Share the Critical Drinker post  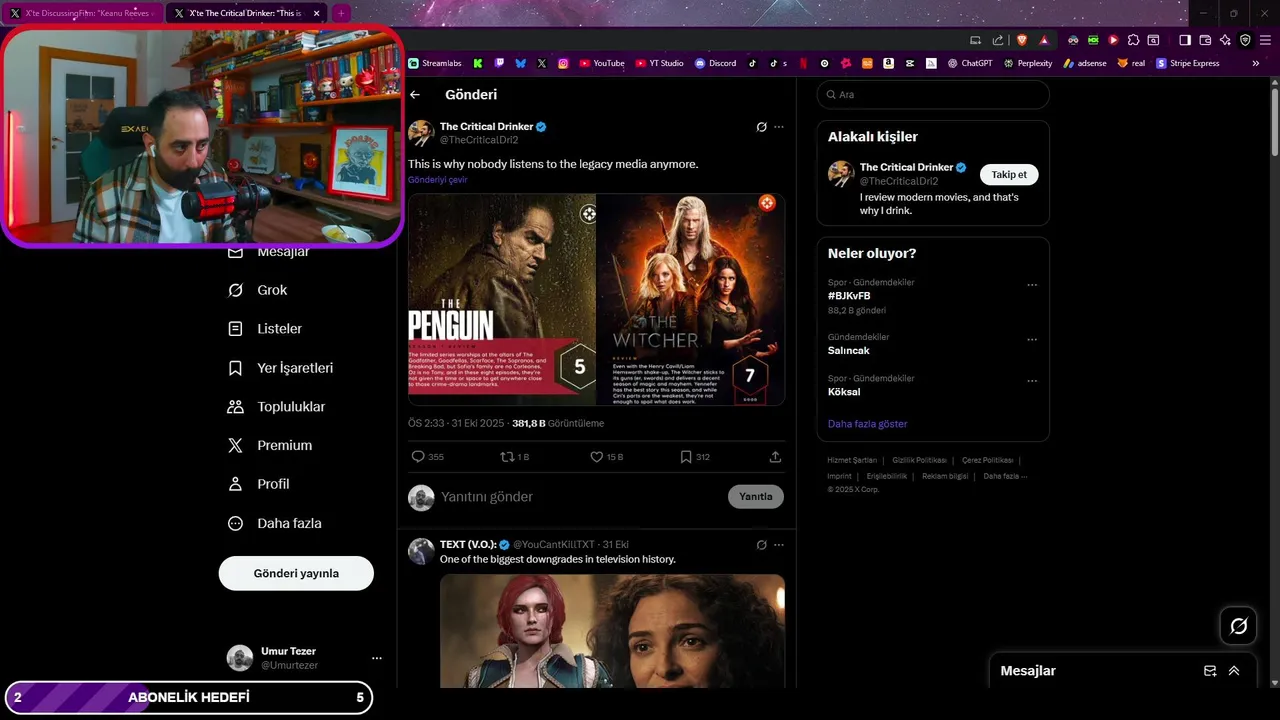(775, 457)
